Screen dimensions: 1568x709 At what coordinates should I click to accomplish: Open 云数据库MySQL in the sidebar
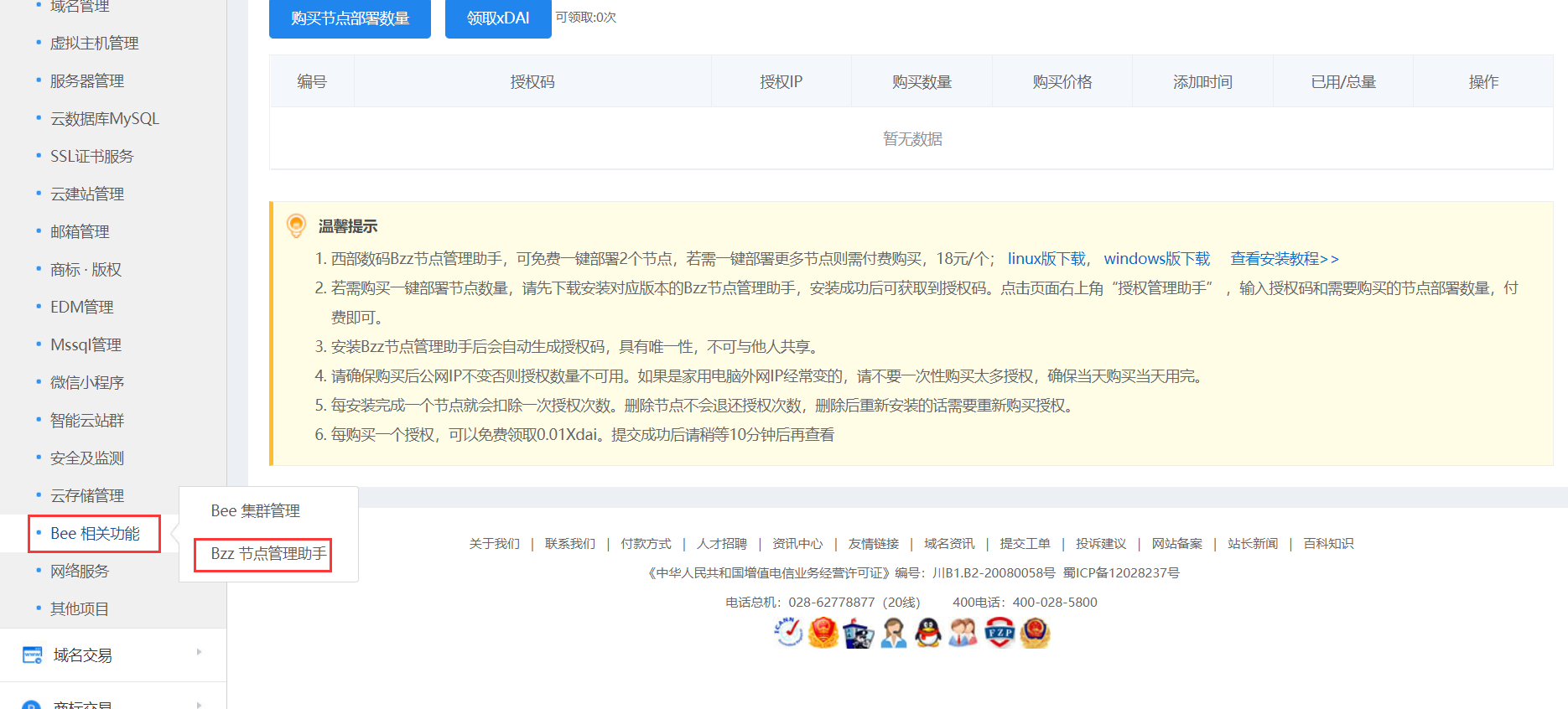click(104, 119)
